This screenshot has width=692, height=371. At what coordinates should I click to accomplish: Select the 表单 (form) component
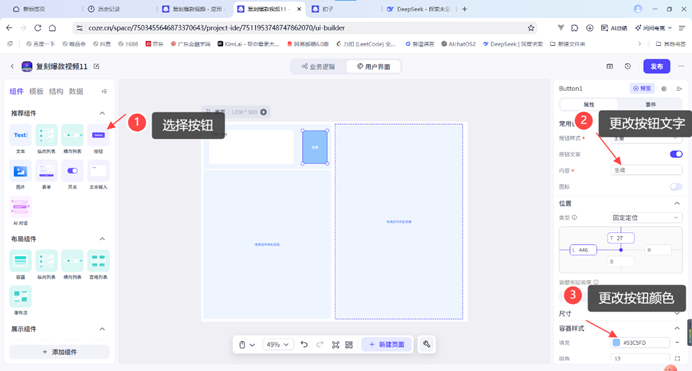point(46,171)
